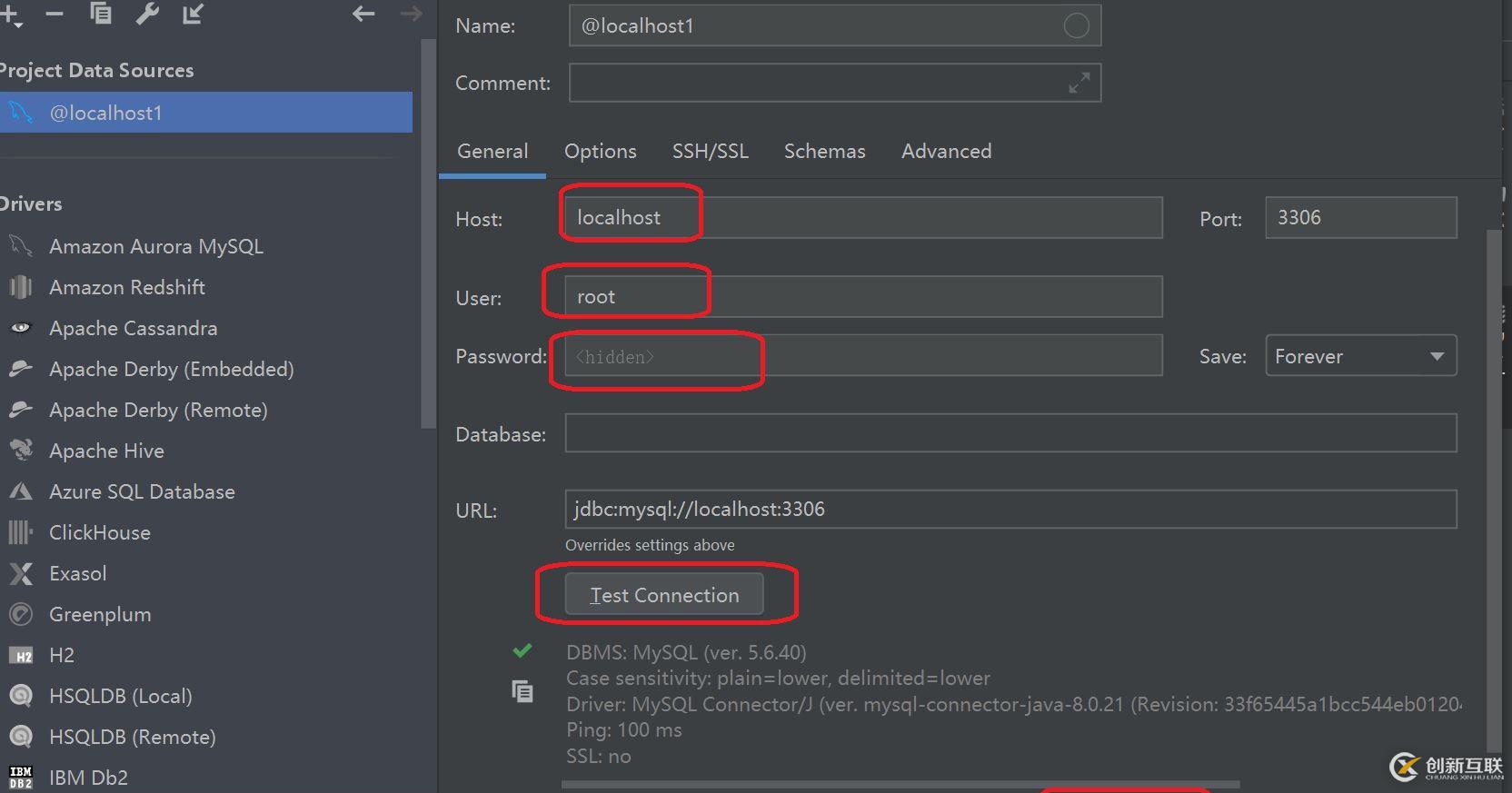Expand the Comment field editor
This screenshot has width=1512, height=793.
[x=1079, y=83]
